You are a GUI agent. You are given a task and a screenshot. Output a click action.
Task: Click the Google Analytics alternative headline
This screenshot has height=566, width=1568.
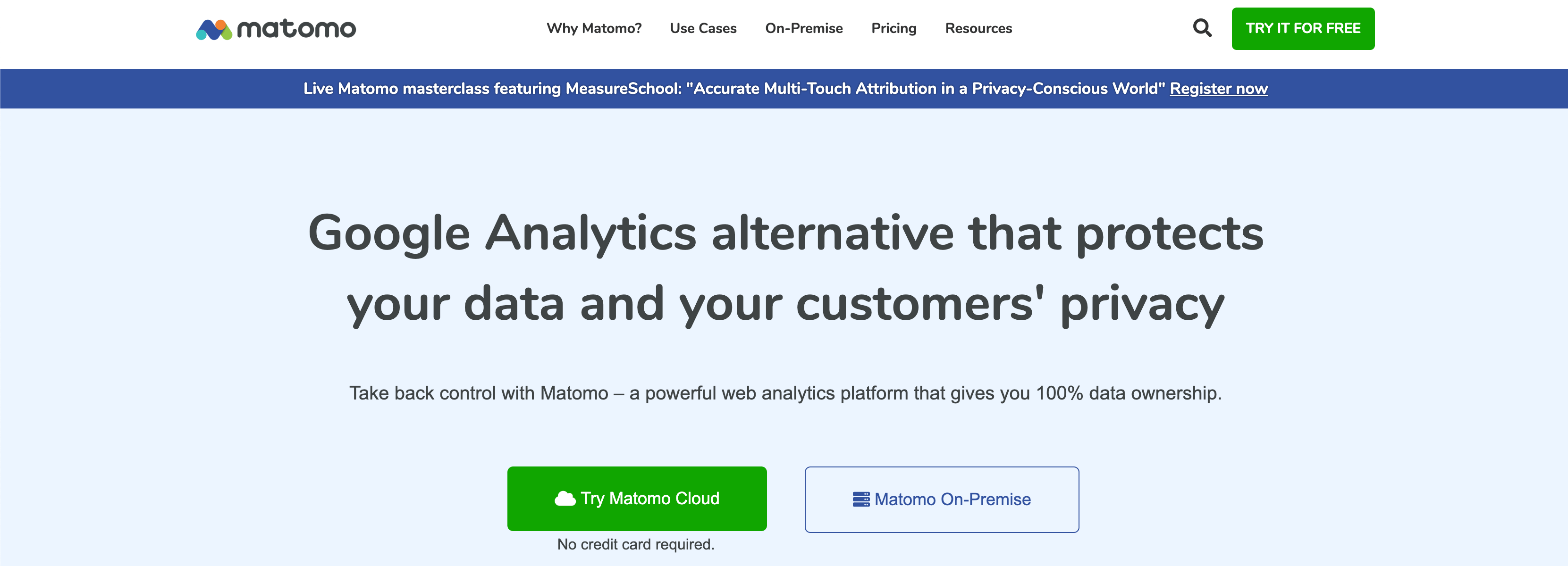tap(785, 268)
